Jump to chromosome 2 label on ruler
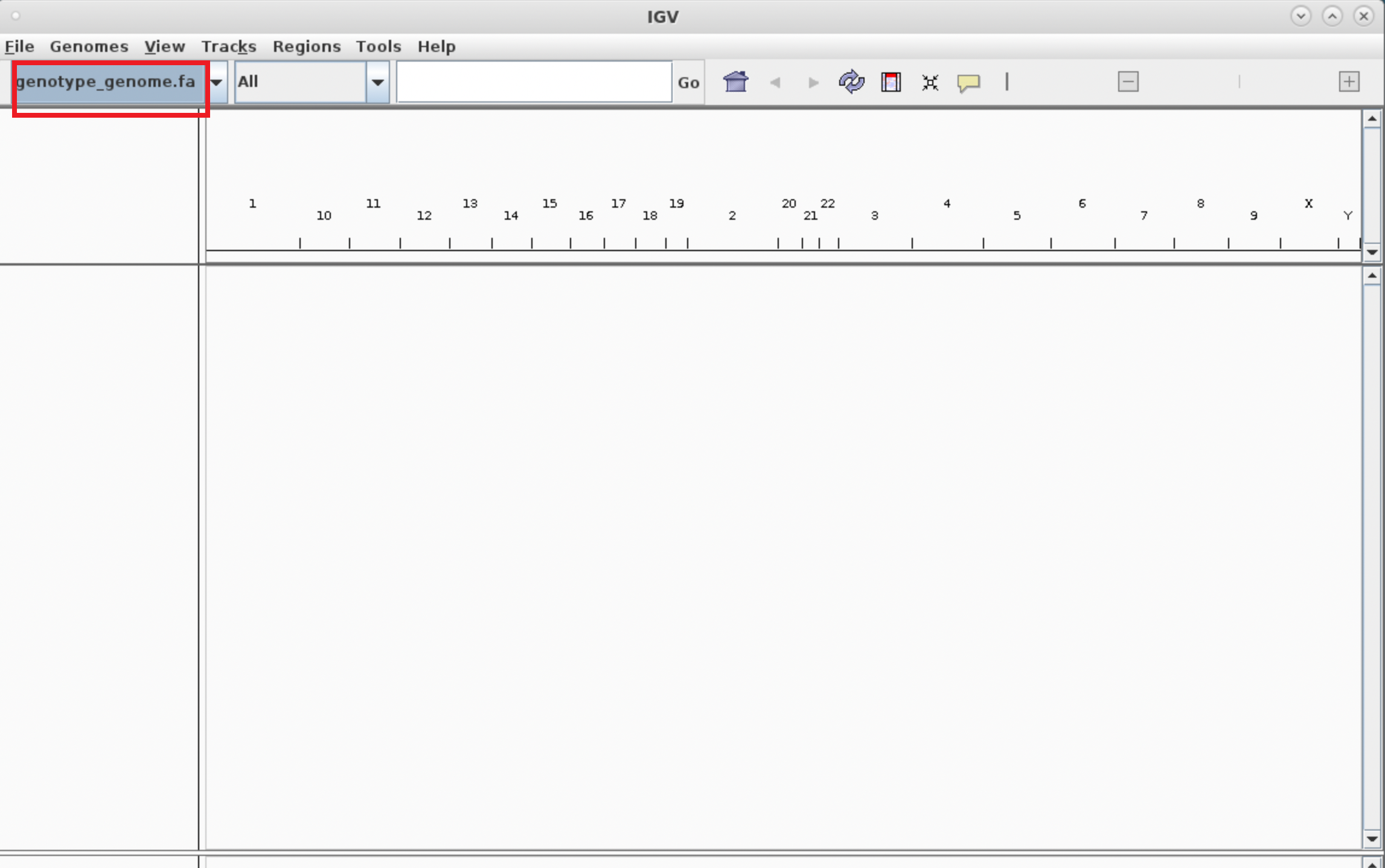This screenshot has height=868, width=1385. pyautogui.click(x=732, y=215)
